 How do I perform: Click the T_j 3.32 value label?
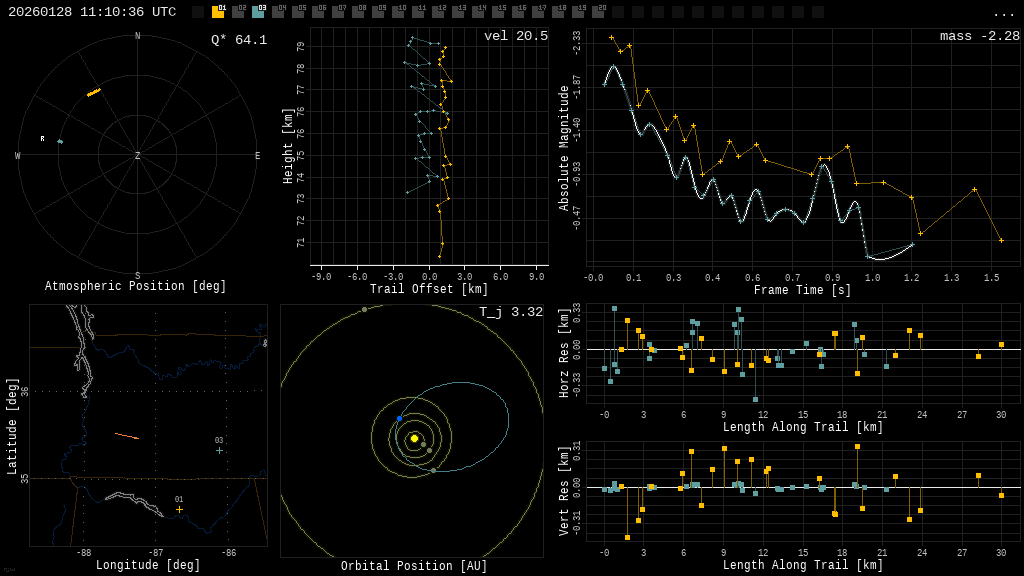510,312
